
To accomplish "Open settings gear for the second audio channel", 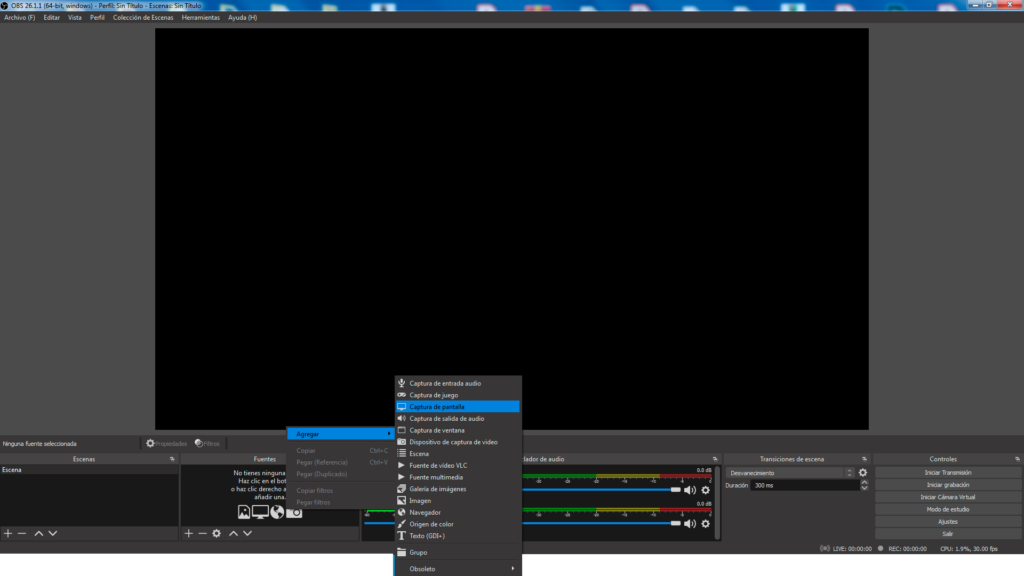I will [705, 524].
